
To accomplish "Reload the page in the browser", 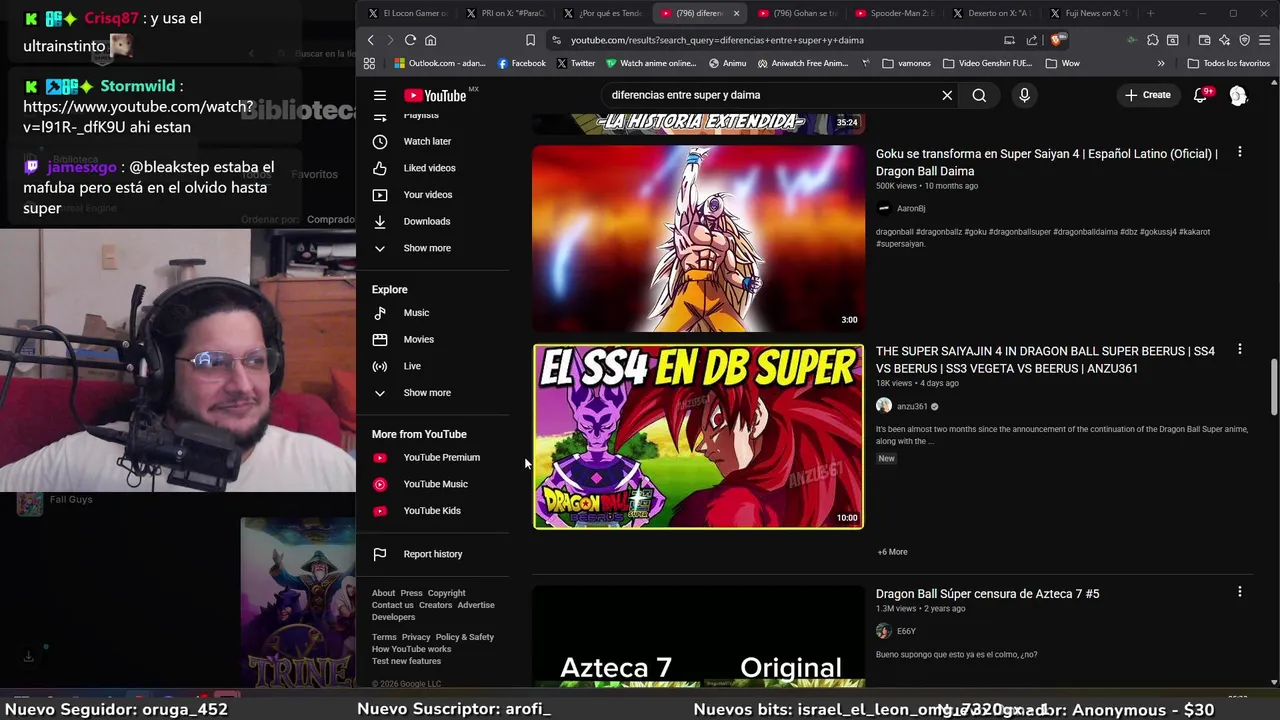I will click(x=410, y=40).
